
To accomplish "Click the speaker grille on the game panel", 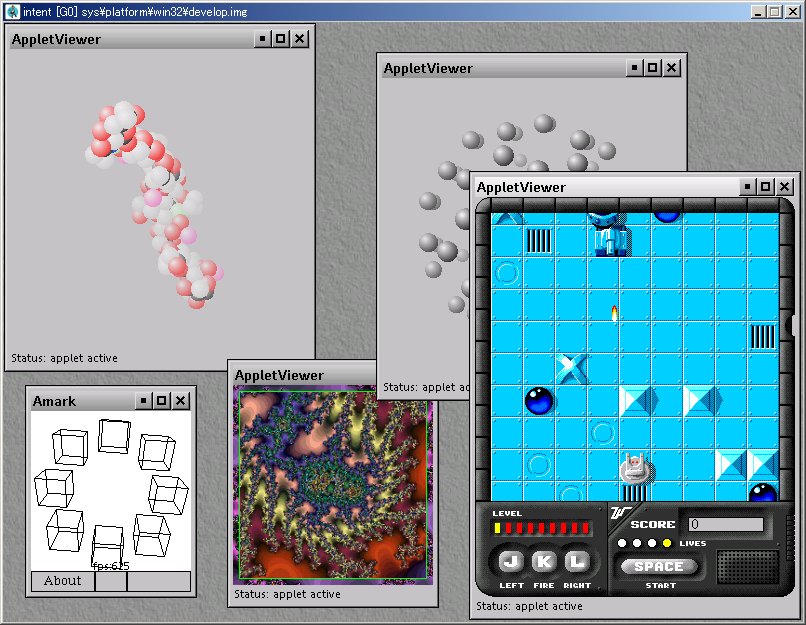I will pyautogui.click(x=748, y=566).
